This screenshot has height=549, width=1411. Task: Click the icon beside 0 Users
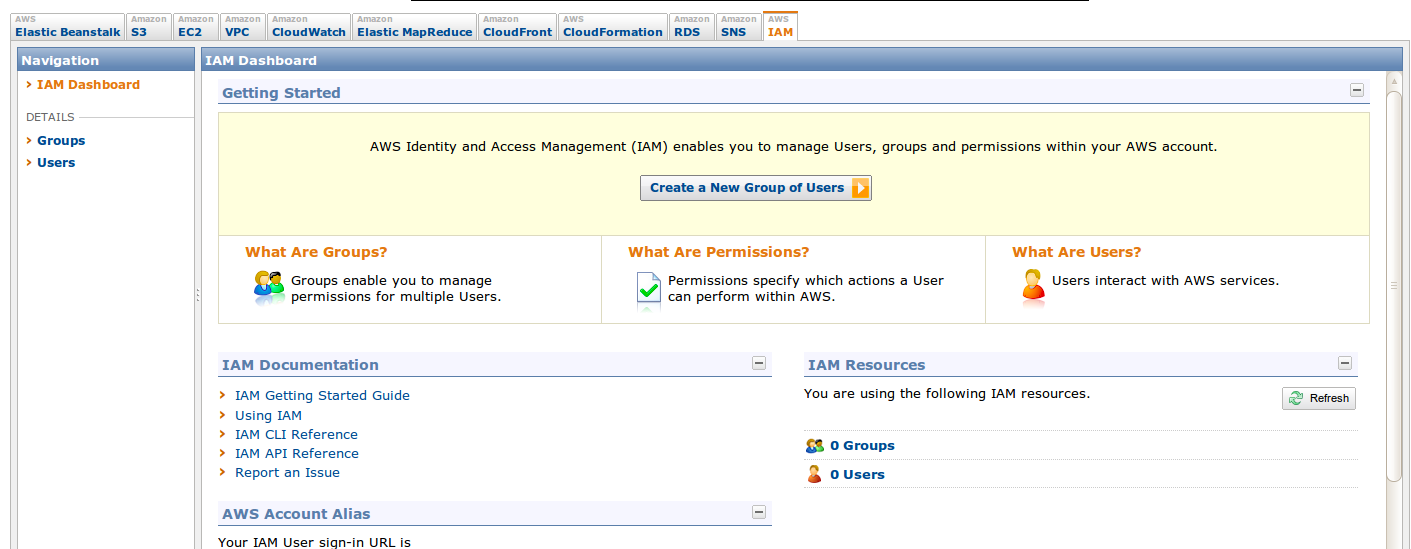[x=815, y=475]
